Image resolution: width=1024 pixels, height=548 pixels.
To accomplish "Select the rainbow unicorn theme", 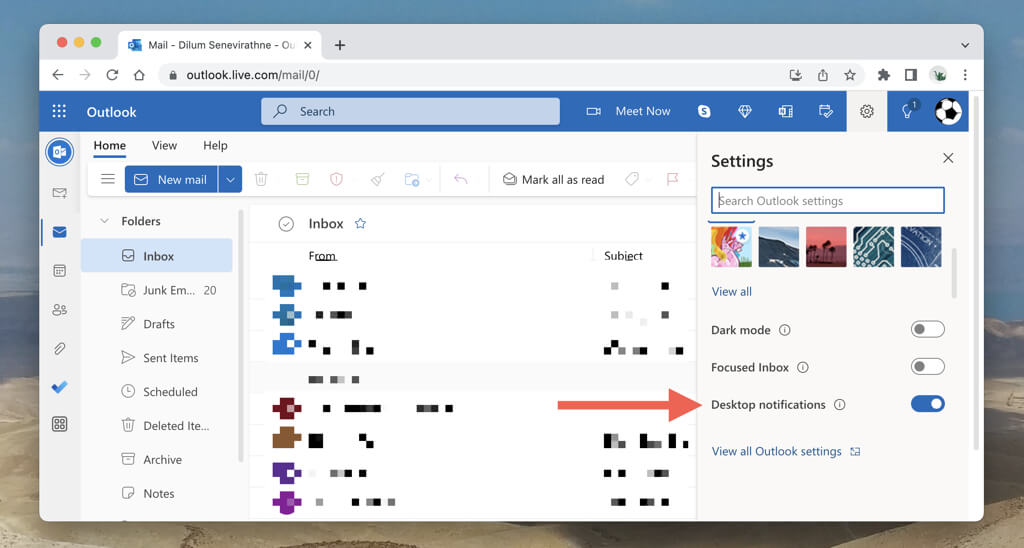I will pyautogui.click(x=731, y=247).
